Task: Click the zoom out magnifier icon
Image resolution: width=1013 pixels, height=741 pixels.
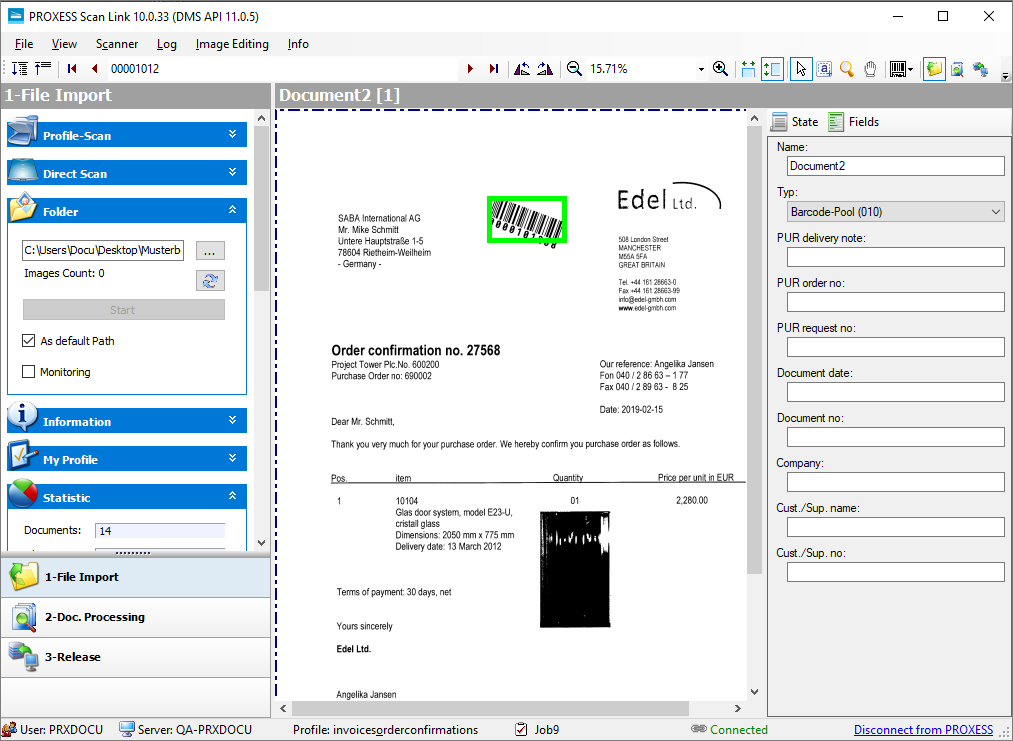Action: [574, 69]
